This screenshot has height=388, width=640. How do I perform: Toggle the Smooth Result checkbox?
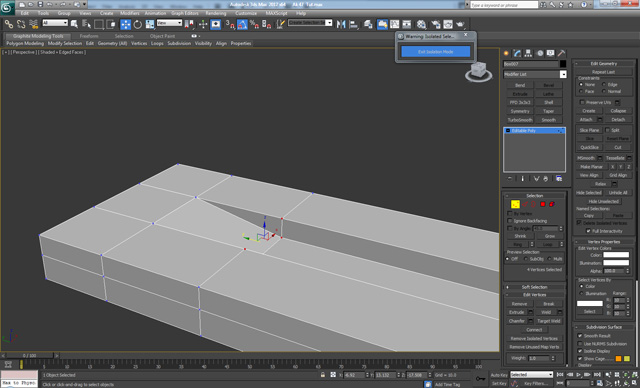click(x=580, y=336)
